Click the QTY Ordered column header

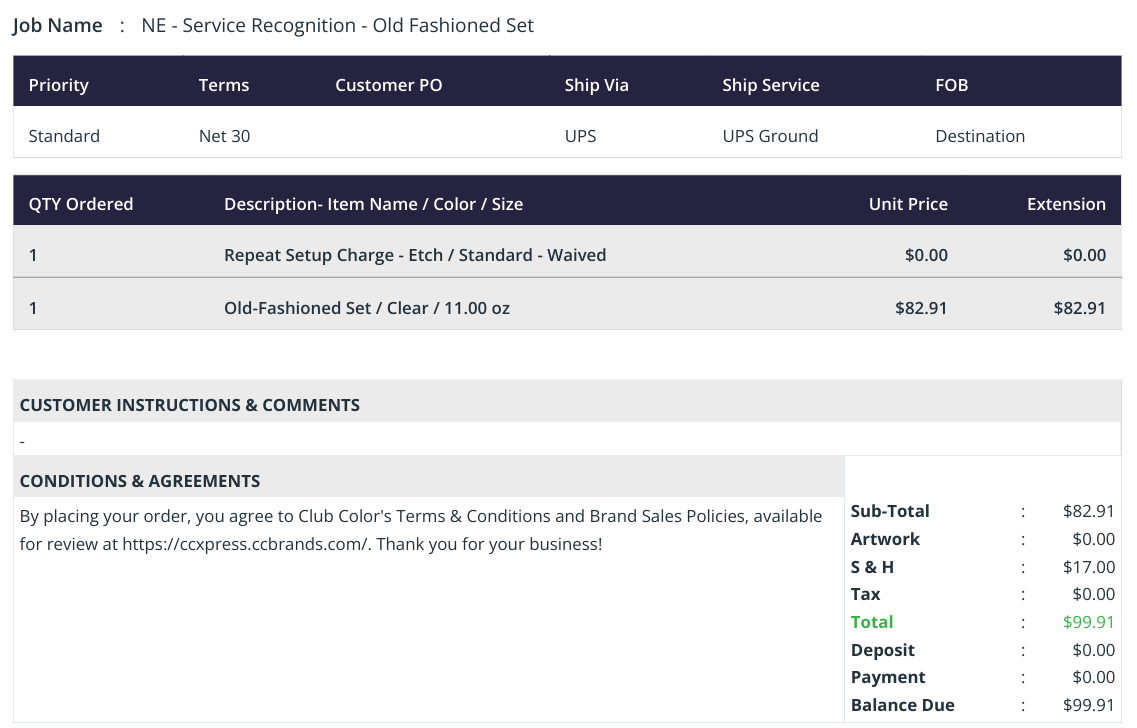coord(80,204)
